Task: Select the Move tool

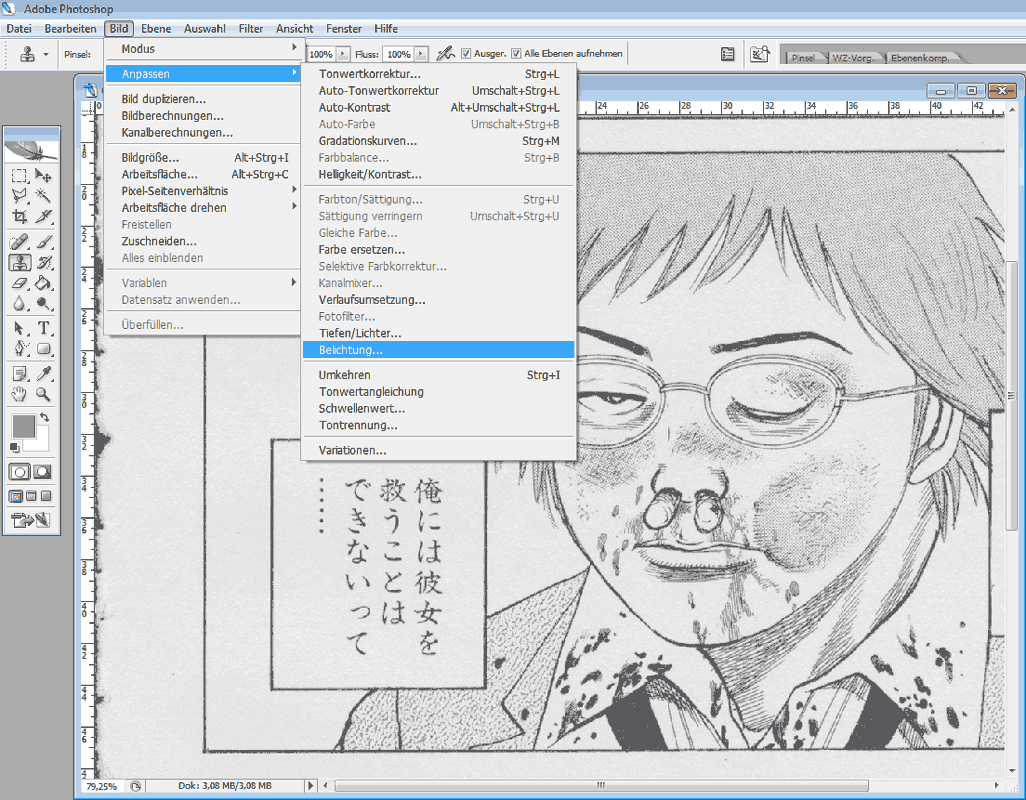Action: click(x=43, y=175)
